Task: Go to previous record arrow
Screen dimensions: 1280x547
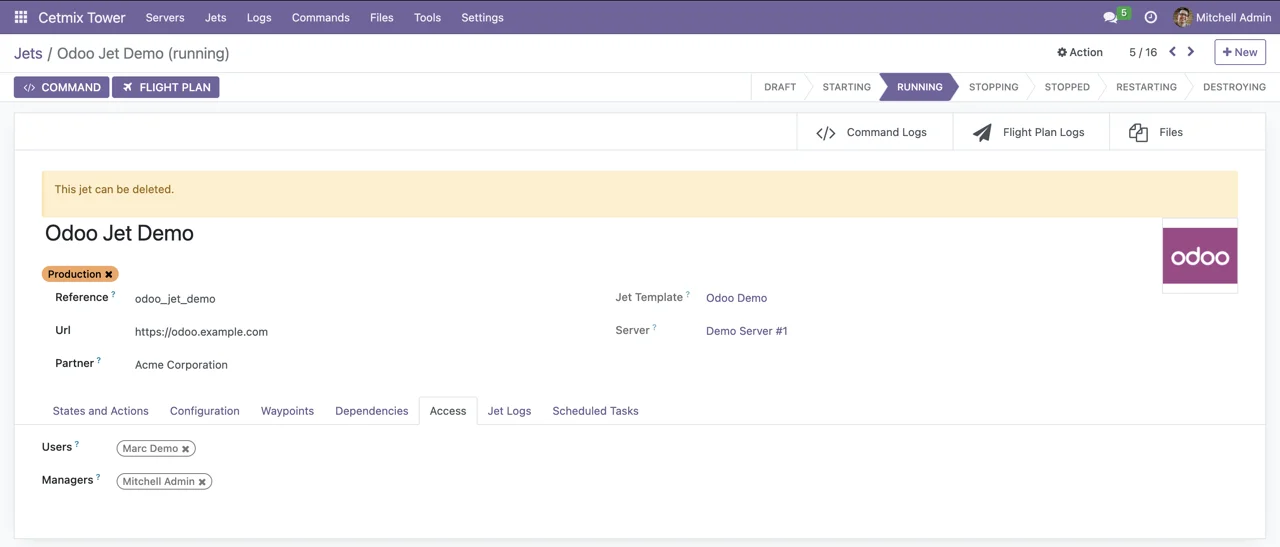Action: (1172, 52)
